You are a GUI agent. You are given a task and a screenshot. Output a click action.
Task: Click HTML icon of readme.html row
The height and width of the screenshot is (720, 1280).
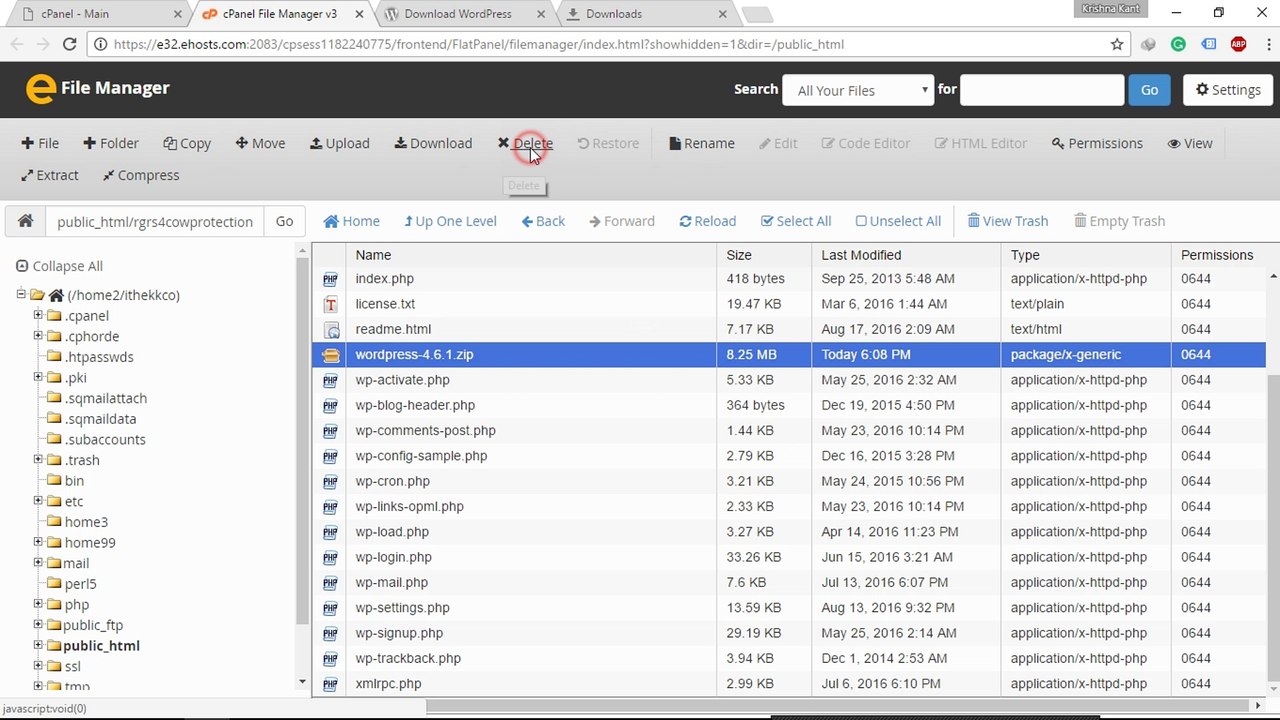point(330,329)
